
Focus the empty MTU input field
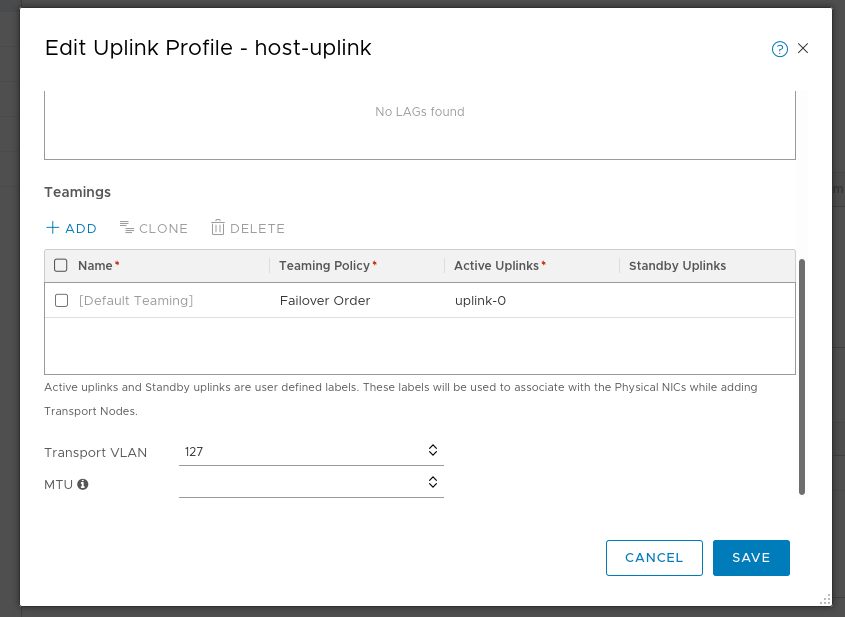pos(311,483)
